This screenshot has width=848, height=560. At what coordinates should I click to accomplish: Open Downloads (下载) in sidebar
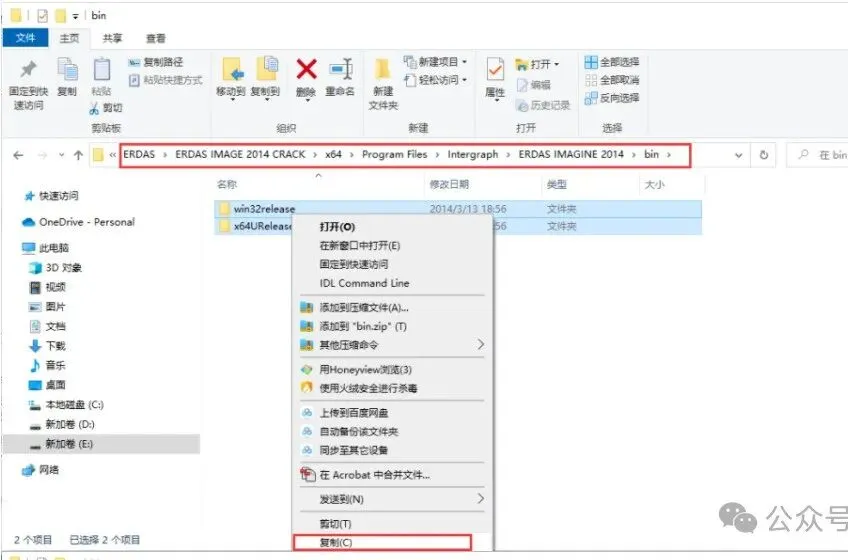47,346
